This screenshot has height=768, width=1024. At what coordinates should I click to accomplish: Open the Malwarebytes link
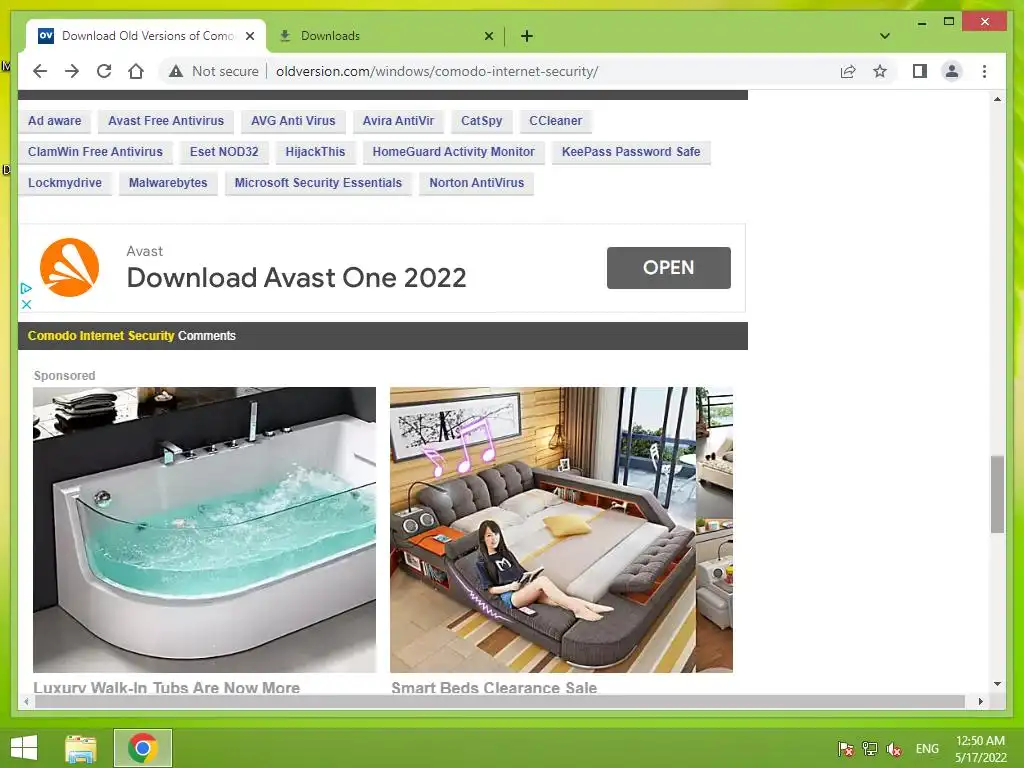[168, 183]
